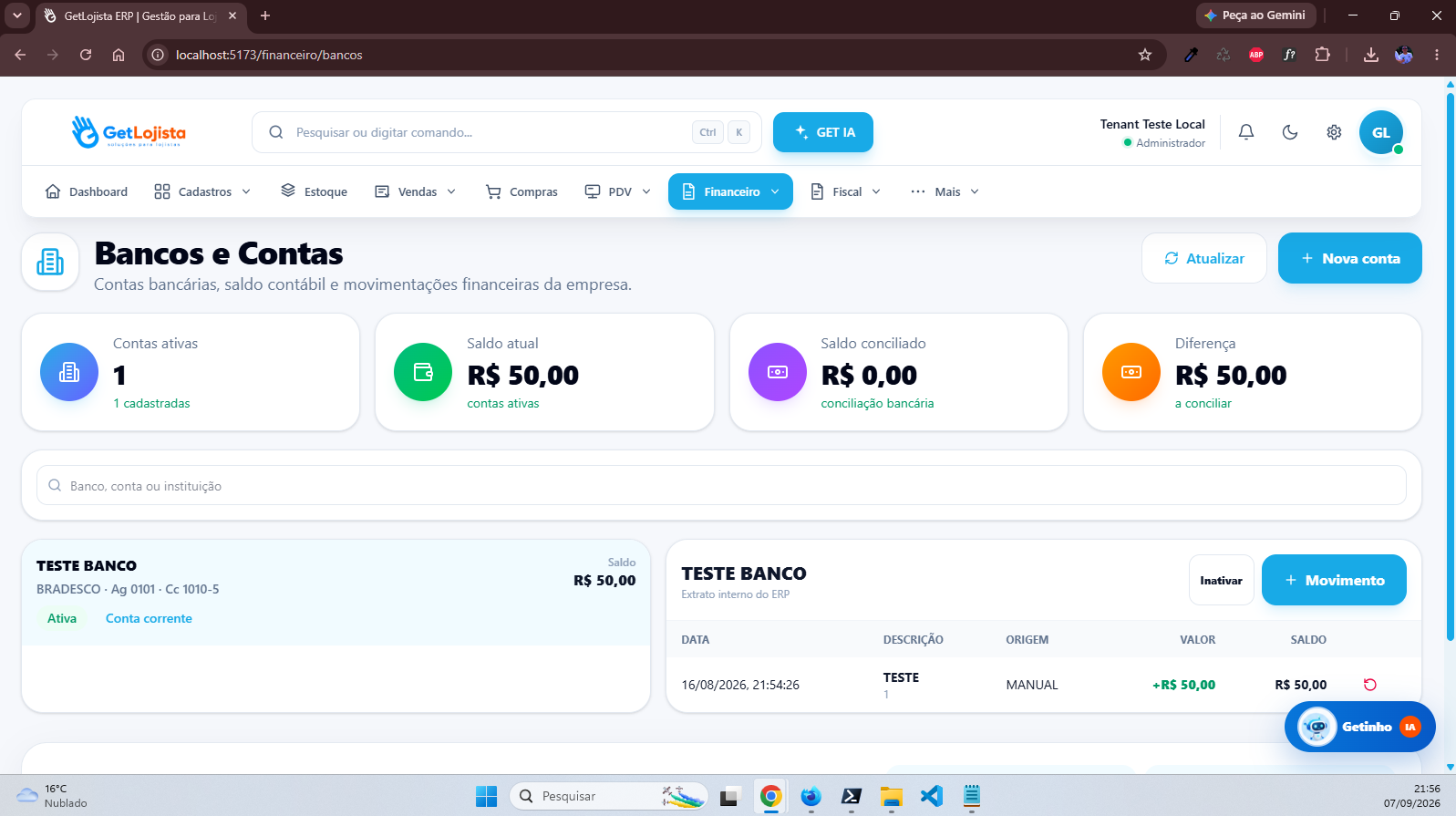1456x816 pixels.
Task: Click the GetLojista logo
Action: [x=129, y=132]
